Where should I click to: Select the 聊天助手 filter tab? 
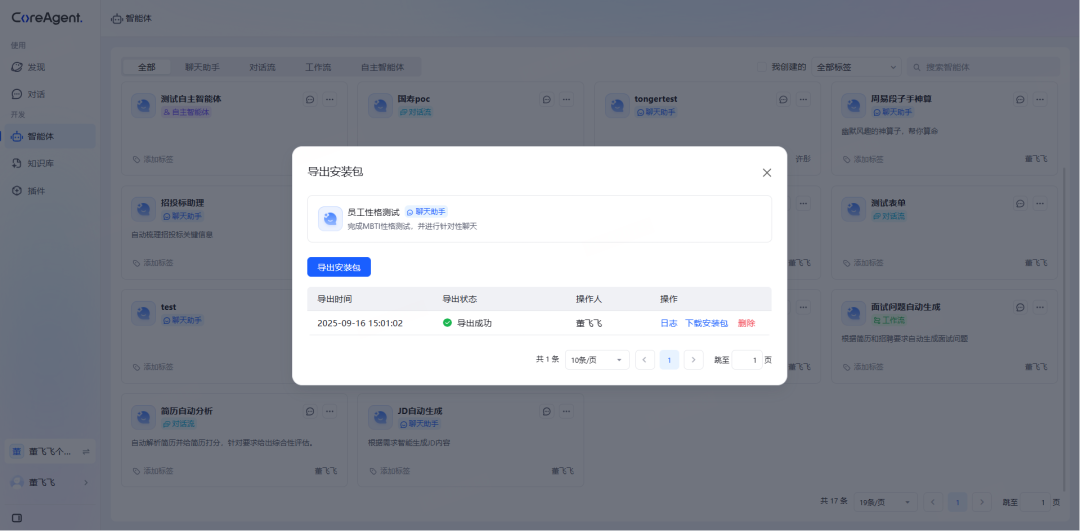click(x=202, y=67)
